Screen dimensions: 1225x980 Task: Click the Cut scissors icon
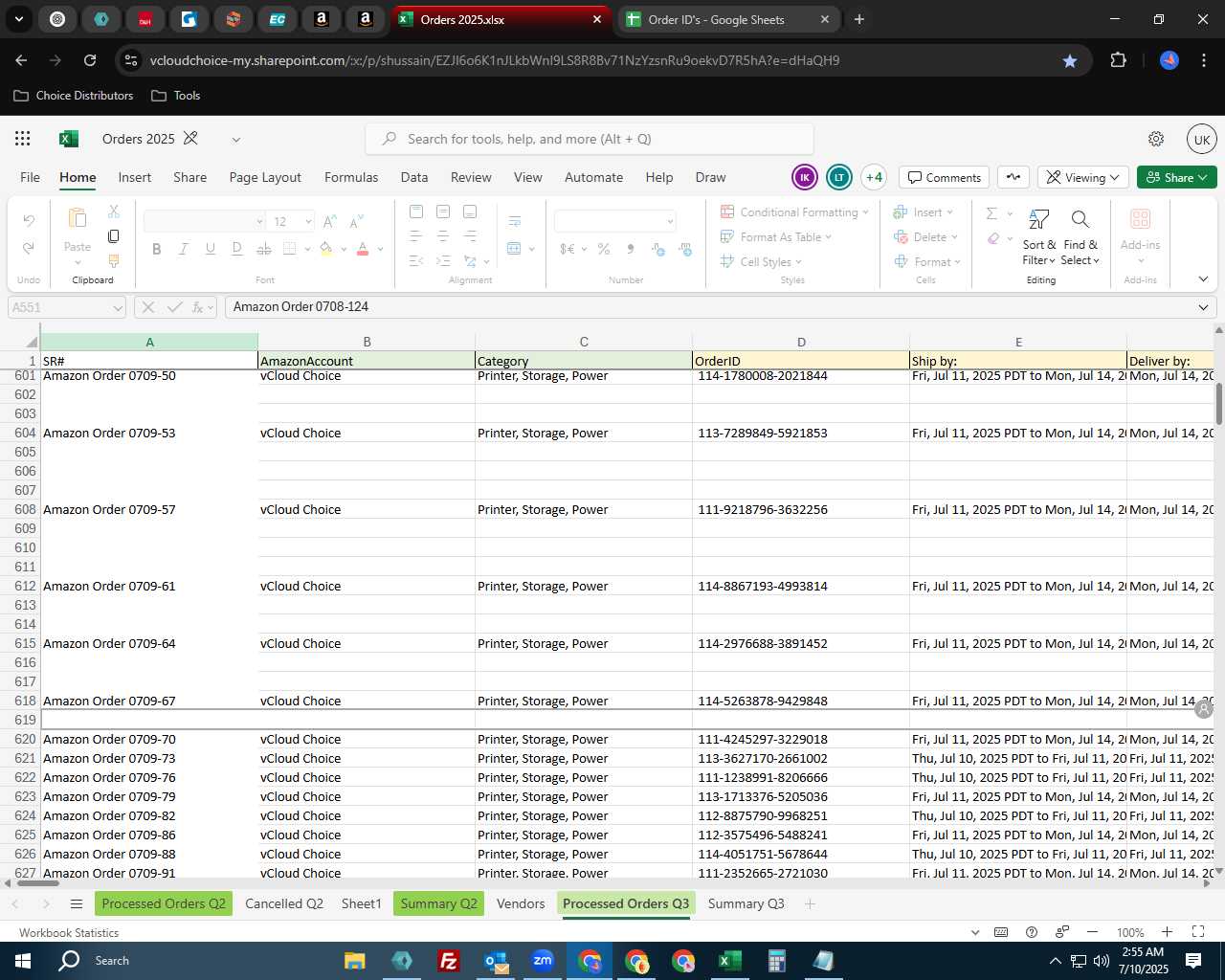pos(113,211)
